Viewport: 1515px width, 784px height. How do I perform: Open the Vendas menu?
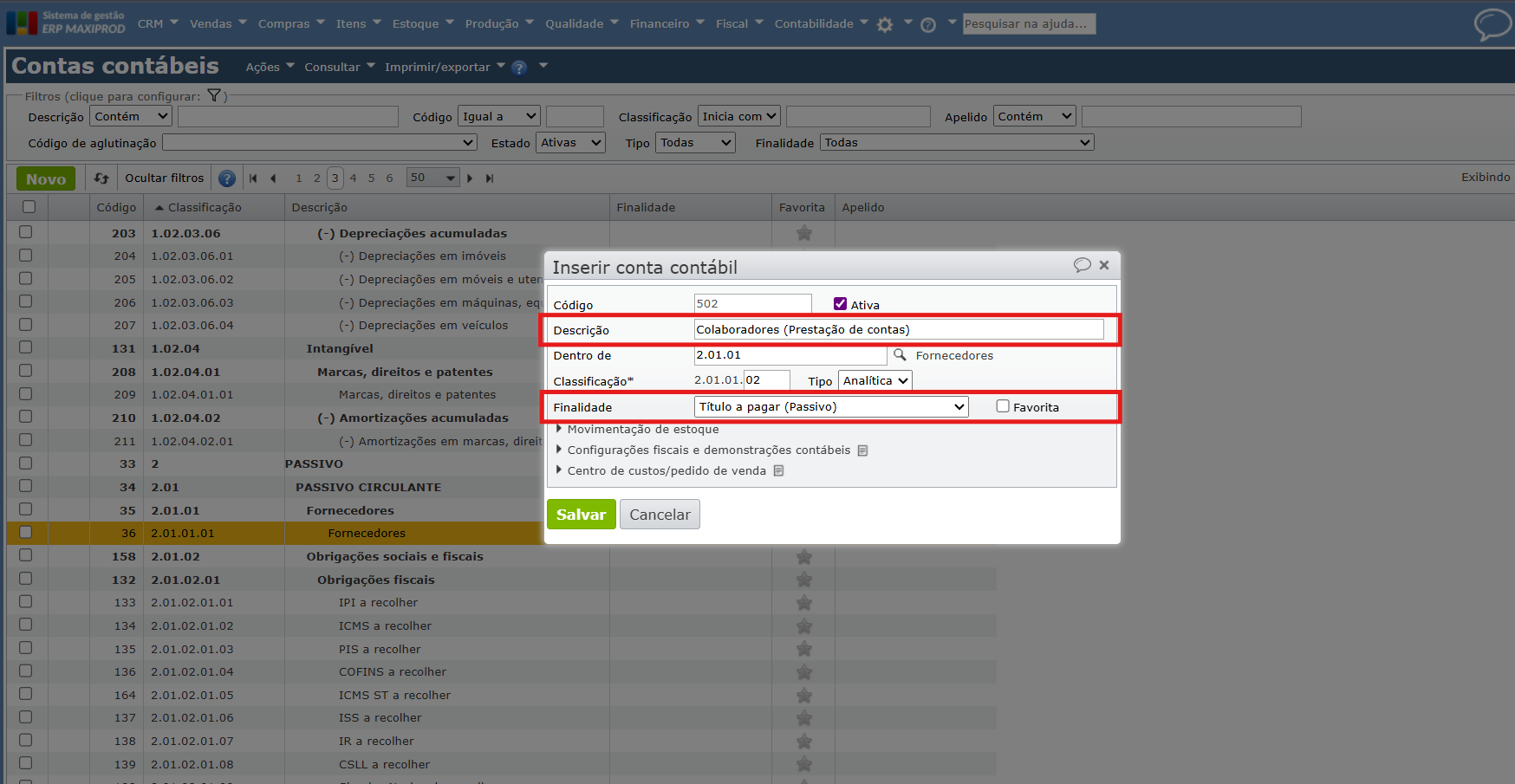(x=218, y=24)
